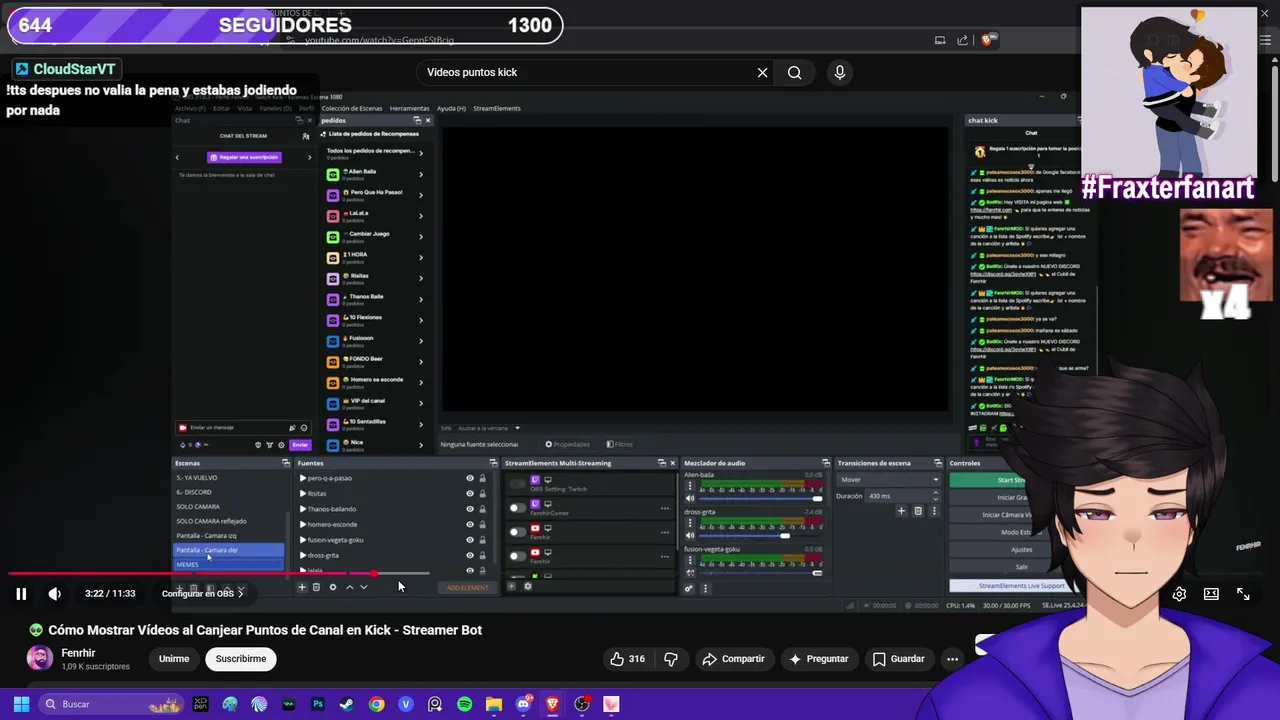This screenshot has height=720, width=1280.
Task: Add a scene transition with plus
Action: (x=901, y=511)
